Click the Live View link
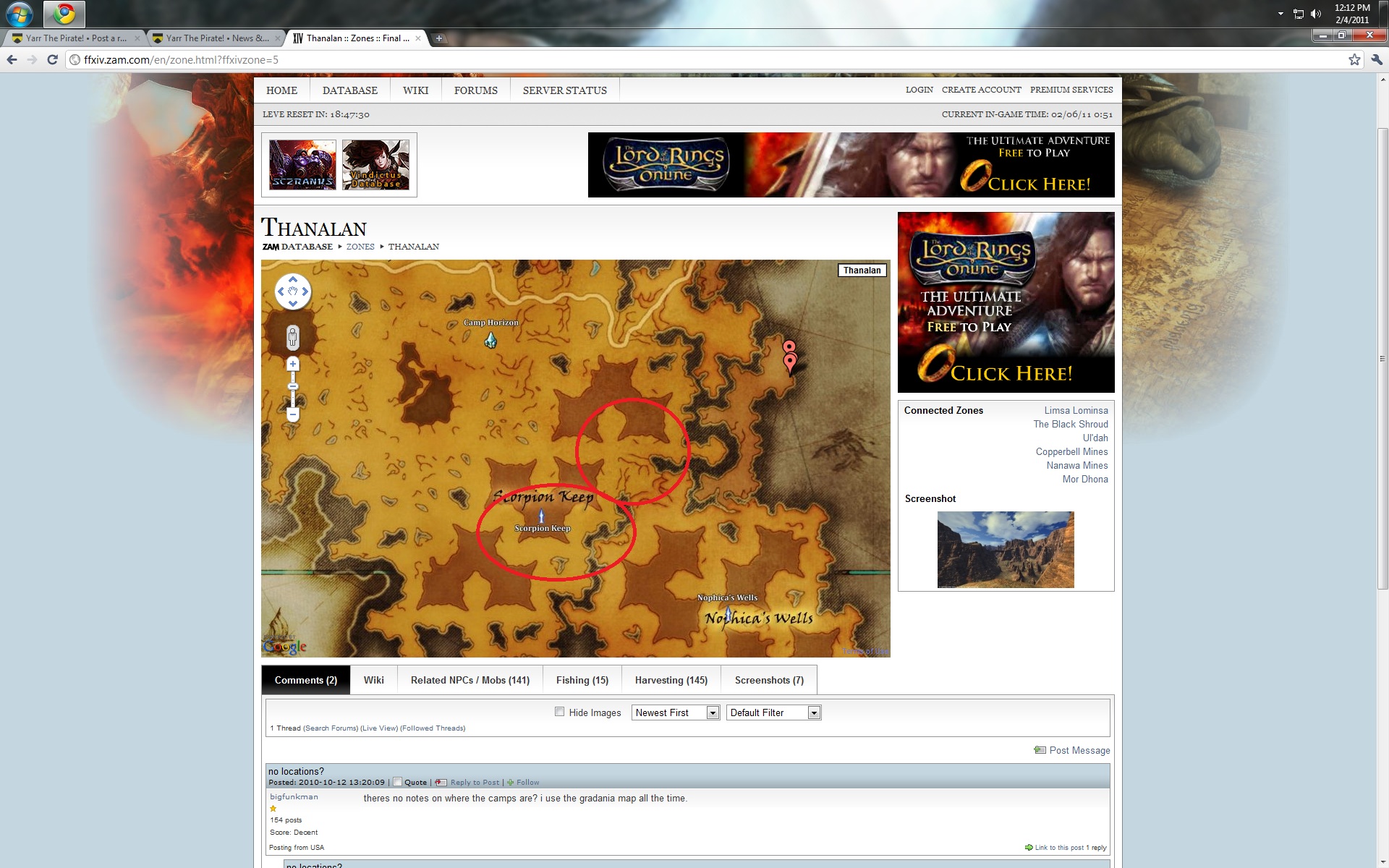The width and height of the screenshot is (1389, 868). (379, 728)
